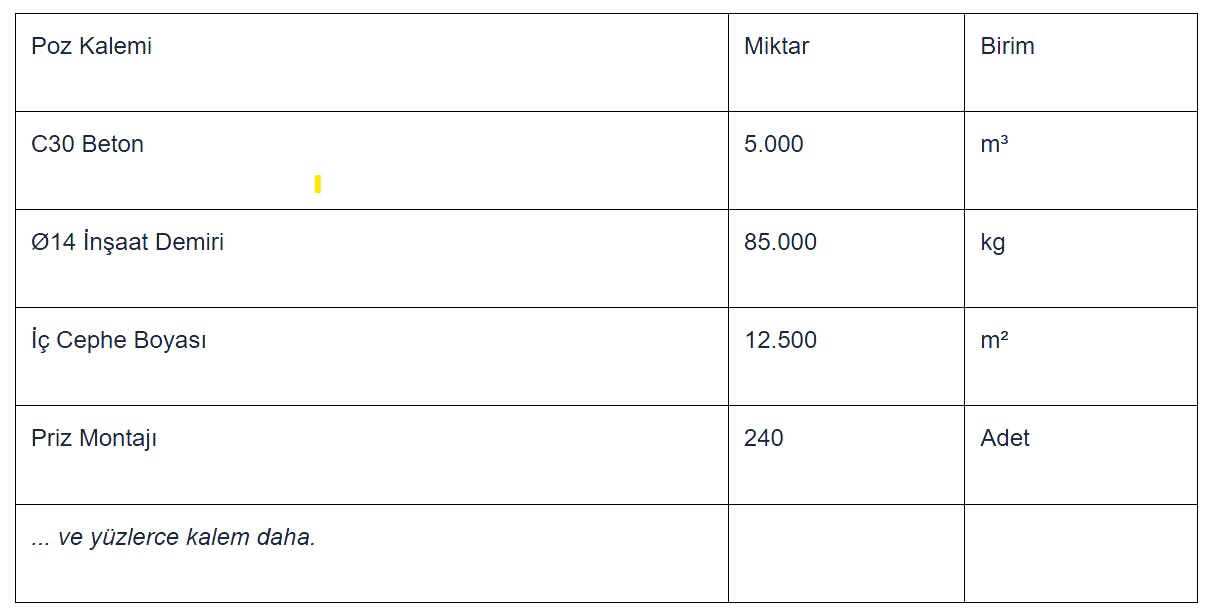1213x609 pixels.
Task: Click the word 'Demiri' in the table
Action: click(190, 242)
